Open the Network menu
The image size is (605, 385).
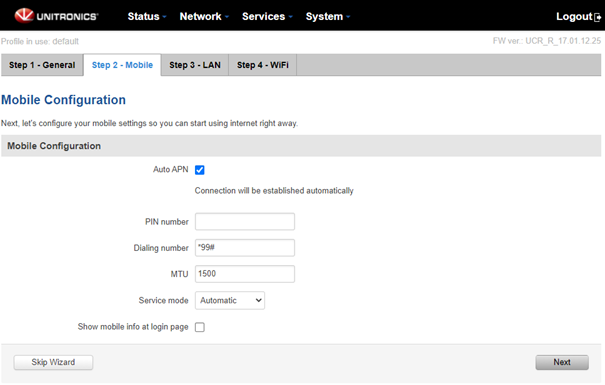point(204,17)
